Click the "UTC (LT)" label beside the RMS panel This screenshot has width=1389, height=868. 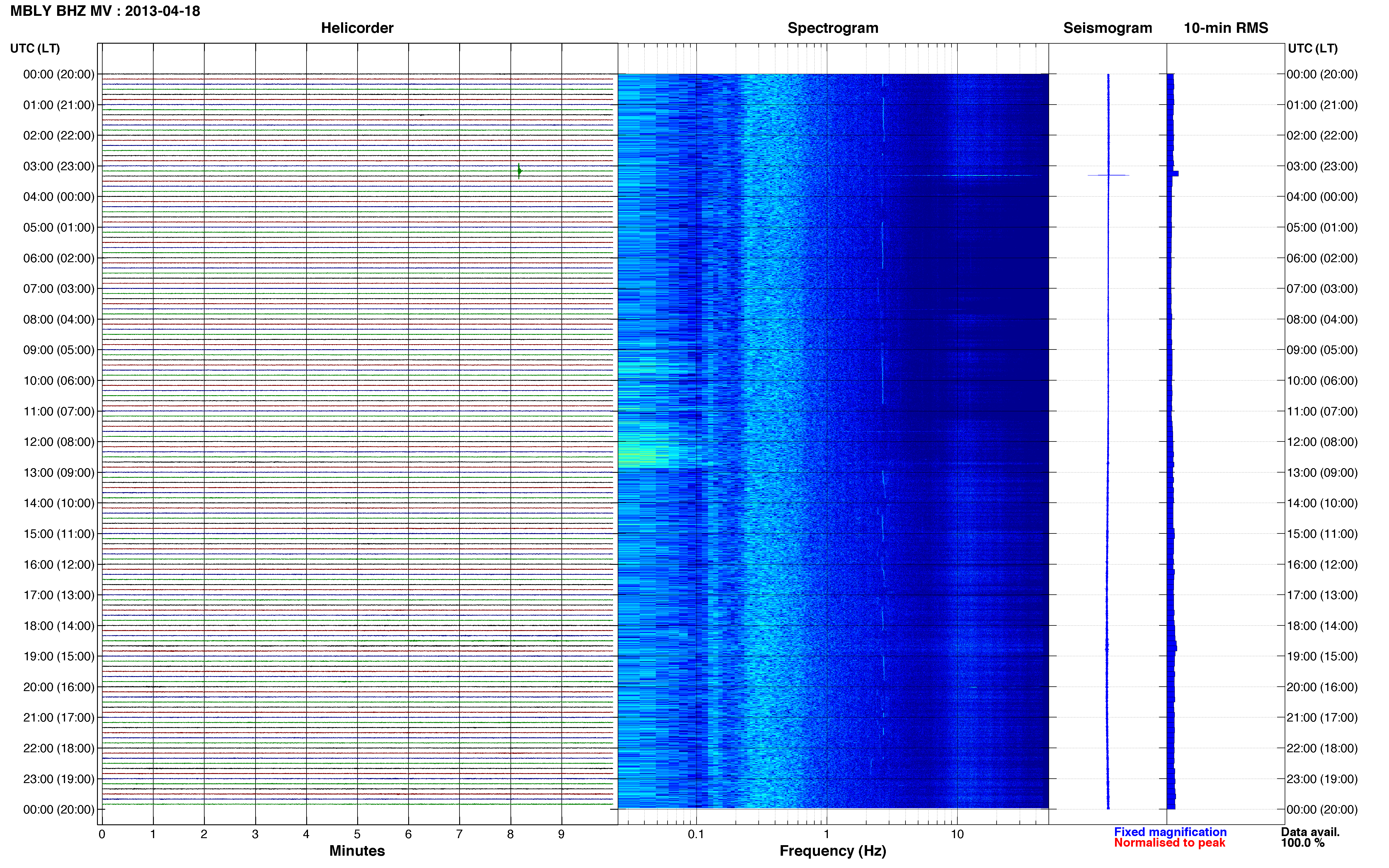[1313, 48]
